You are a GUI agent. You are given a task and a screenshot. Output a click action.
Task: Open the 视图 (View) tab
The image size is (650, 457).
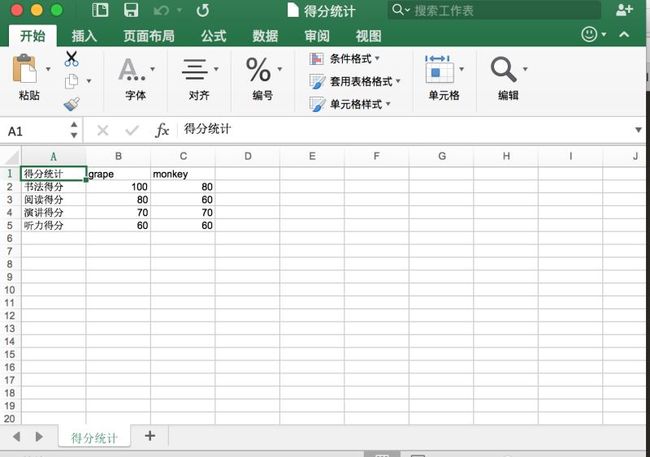tap(368, 36)
